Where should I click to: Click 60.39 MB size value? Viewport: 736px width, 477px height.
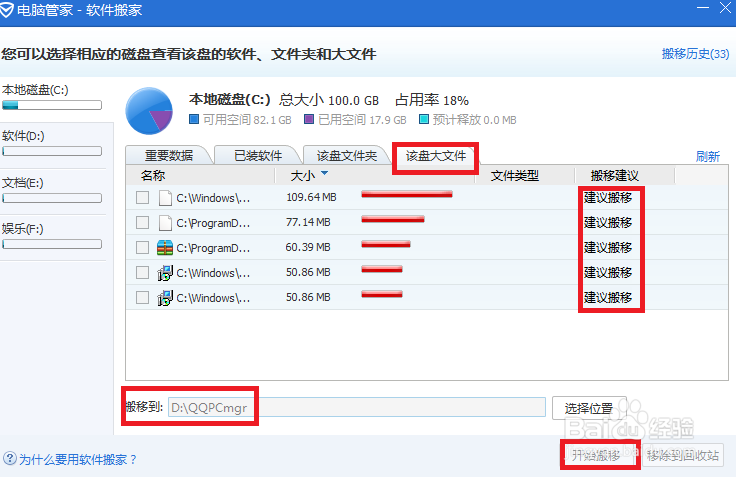[x=308, y=247]
